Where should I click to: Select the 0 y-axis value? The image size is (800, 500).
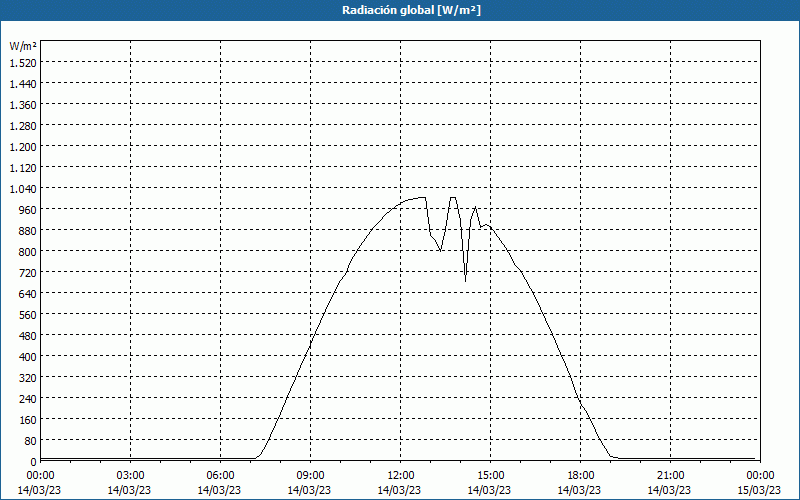[33, 462]
